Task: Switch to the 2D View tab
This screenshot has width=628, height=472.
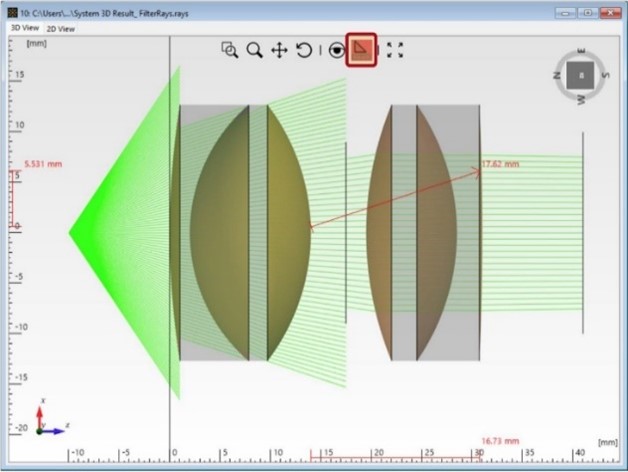Action: (x=60, y=29)
